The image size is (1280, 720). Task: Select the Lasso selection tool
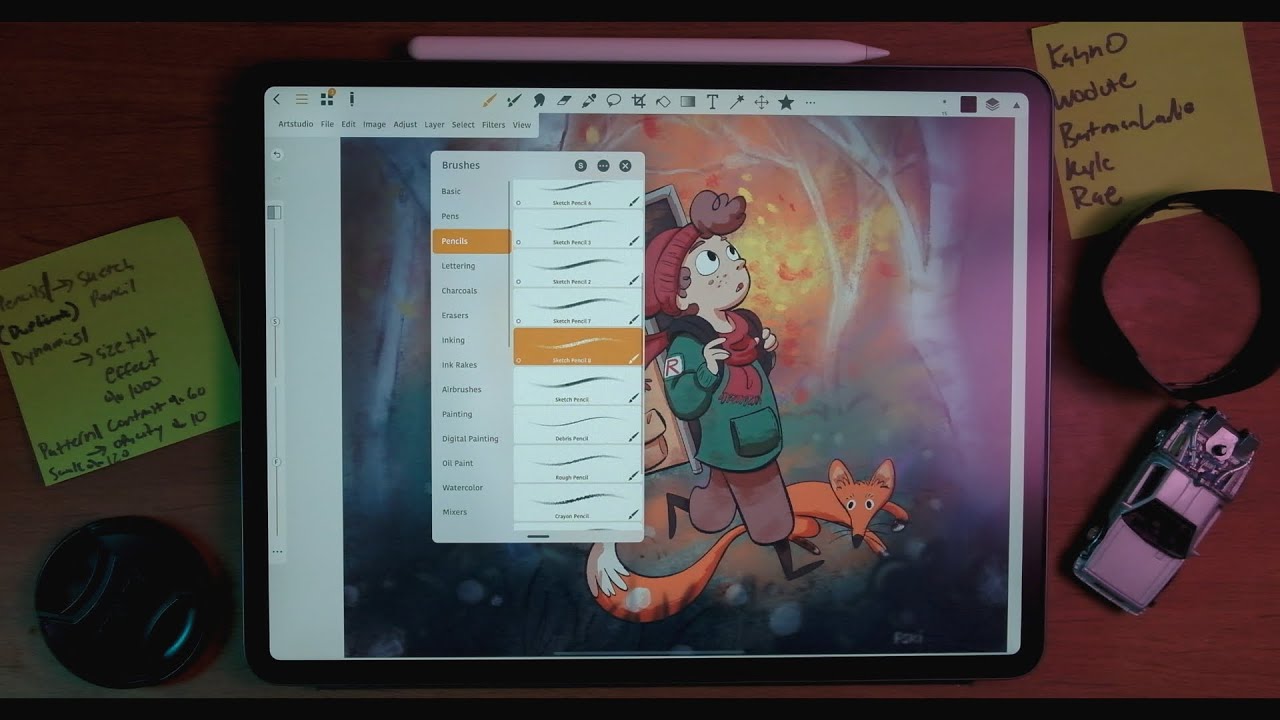point(614,101)
